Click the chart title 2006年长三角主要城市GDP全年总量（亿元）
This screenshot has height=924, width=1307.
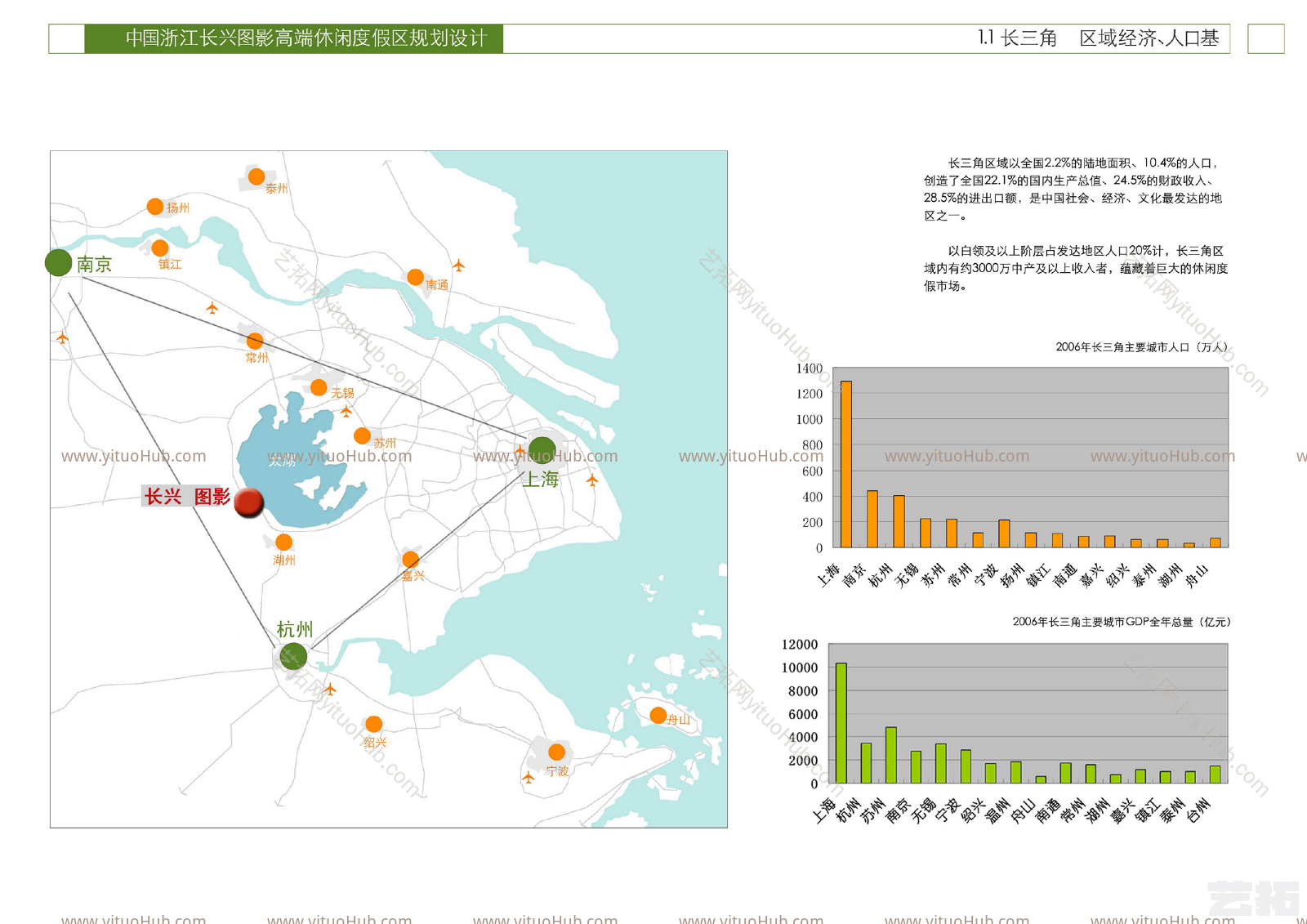pos(1121,622)
